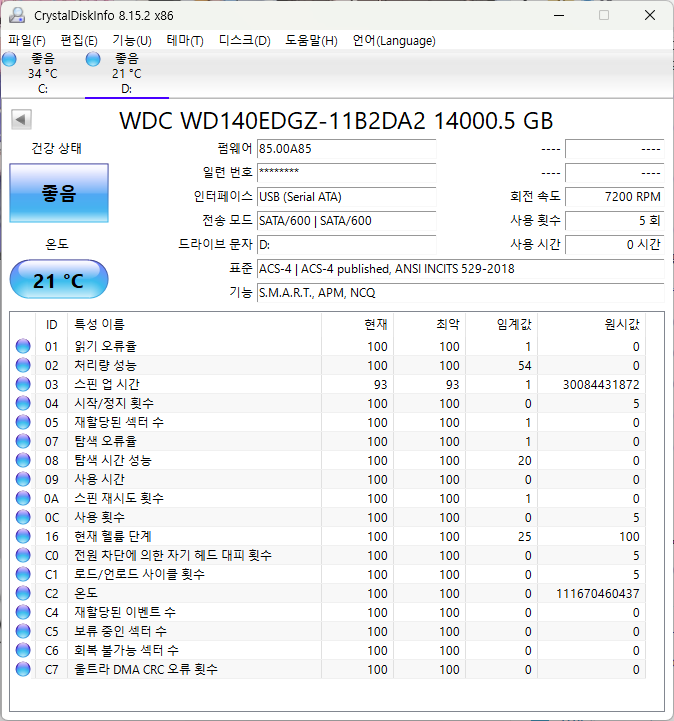Click the power on hours field 0 시간

614,245
